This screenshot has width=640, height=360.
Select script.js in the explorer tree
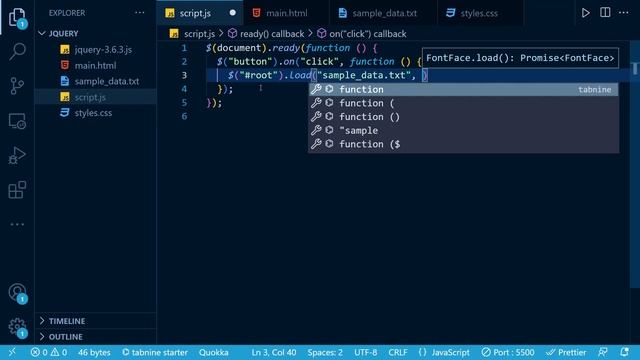point(96,97)
